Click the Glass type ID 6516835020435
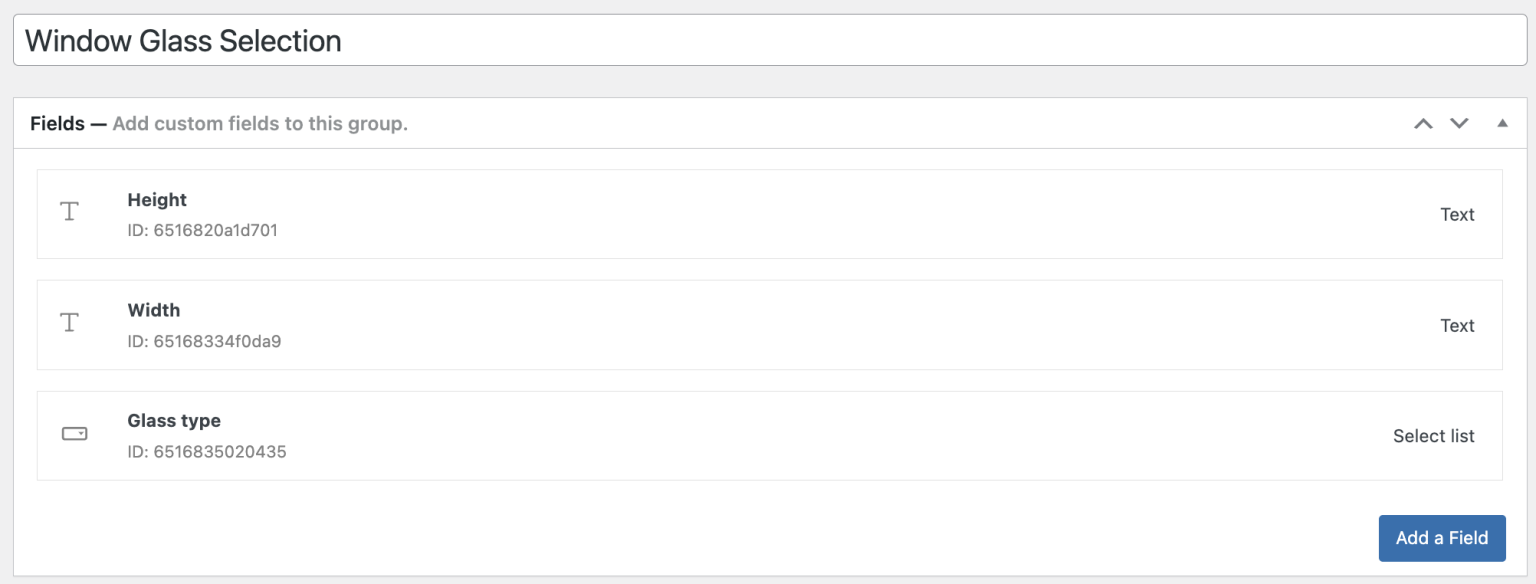This screenshot has width=1536, height=584. click(x=207, y=452)
